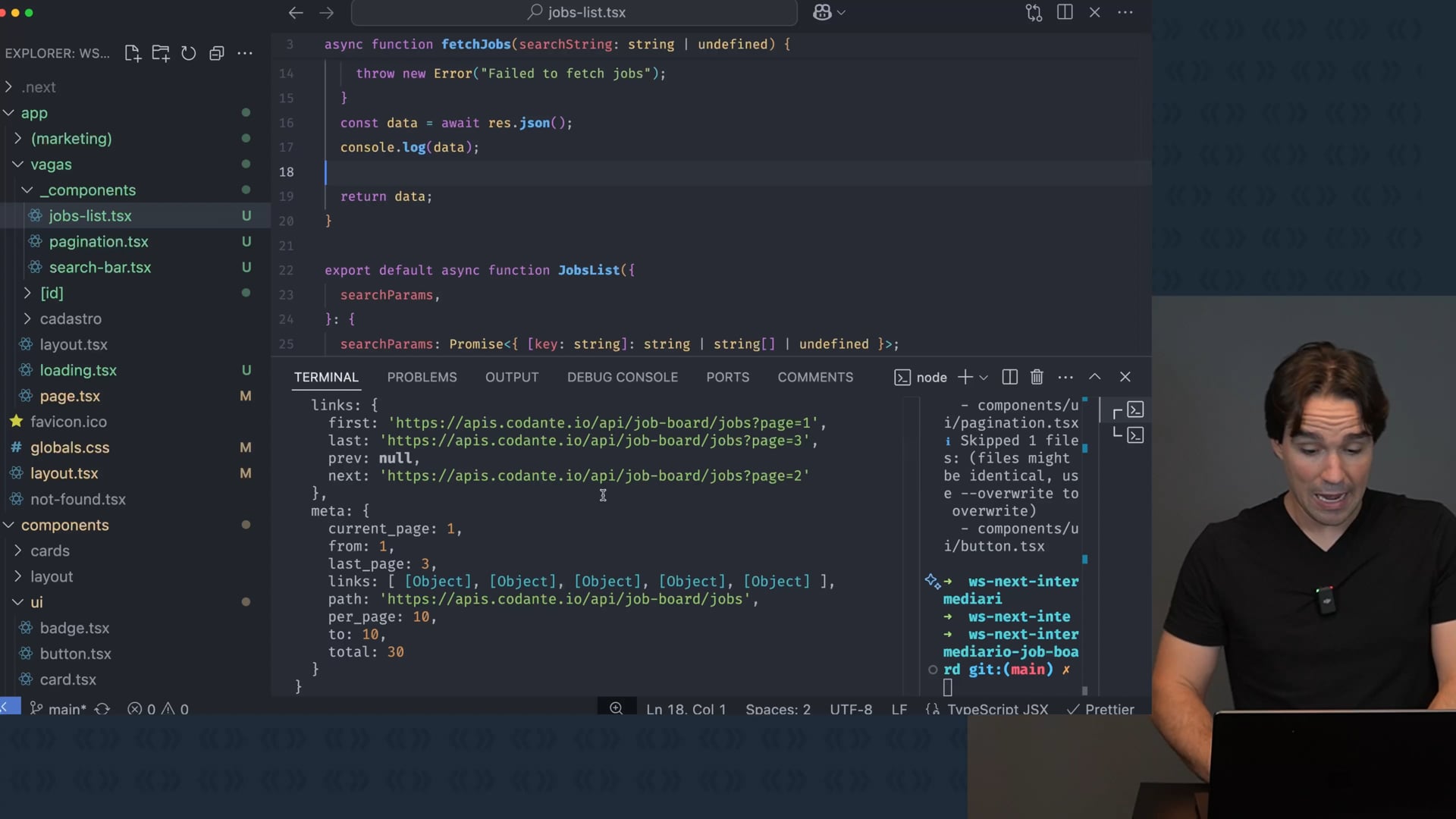Collapse all folders in Explorer

click(x=217, y=53)
